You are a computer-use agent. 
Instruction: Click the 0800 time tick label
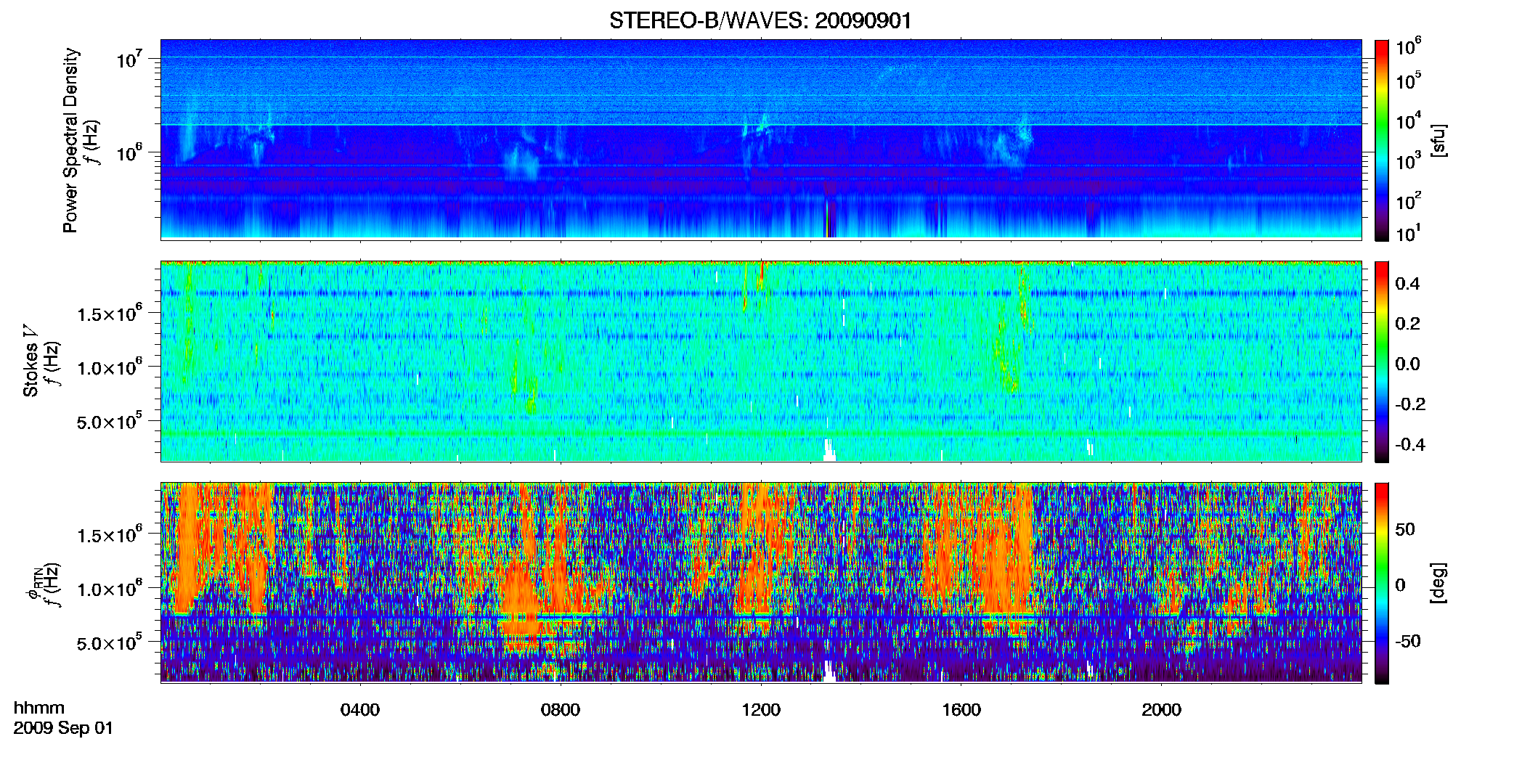(561, 710)
